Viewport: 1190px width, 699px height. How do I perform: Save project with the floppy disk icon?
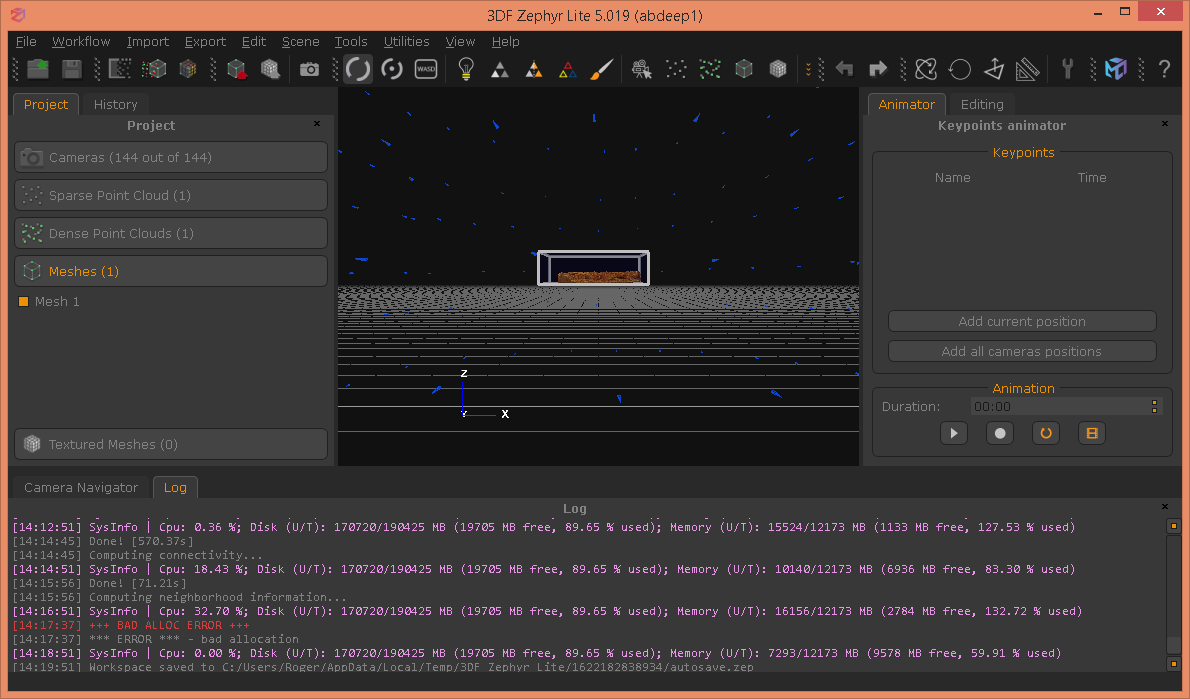(x=71, y=69)
